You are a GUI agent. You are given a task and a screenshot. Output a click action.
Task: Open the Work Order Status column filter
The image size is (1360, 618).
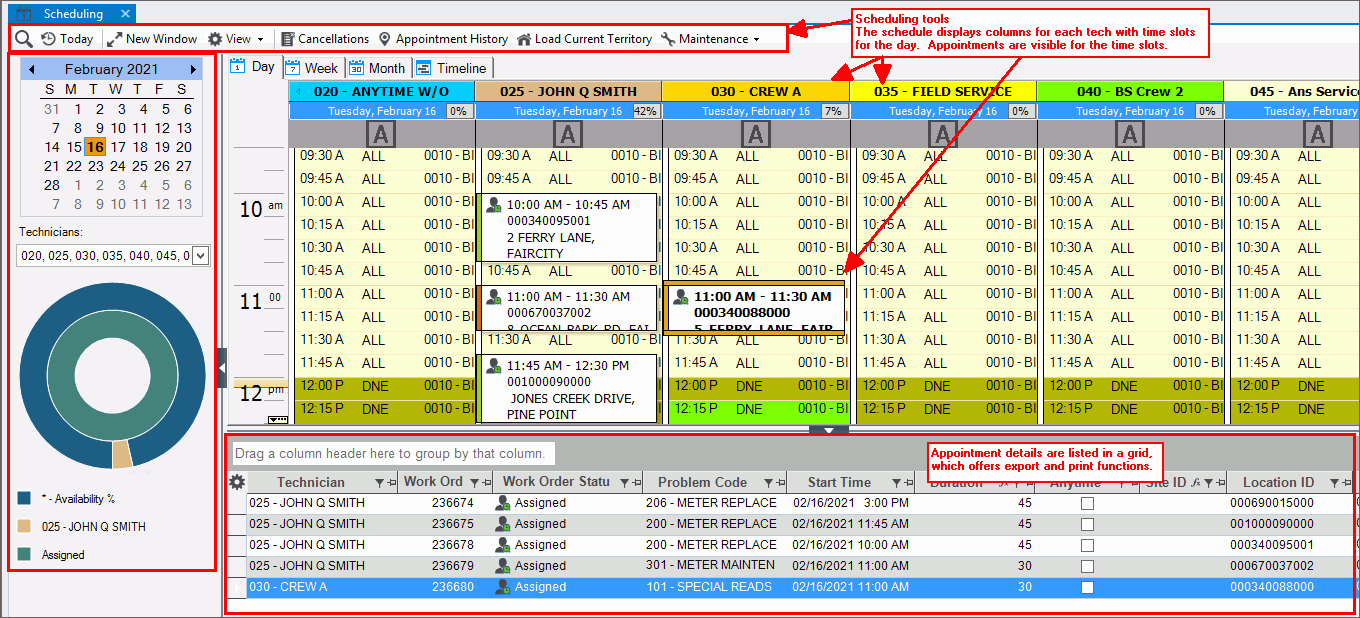click(624, 483)
